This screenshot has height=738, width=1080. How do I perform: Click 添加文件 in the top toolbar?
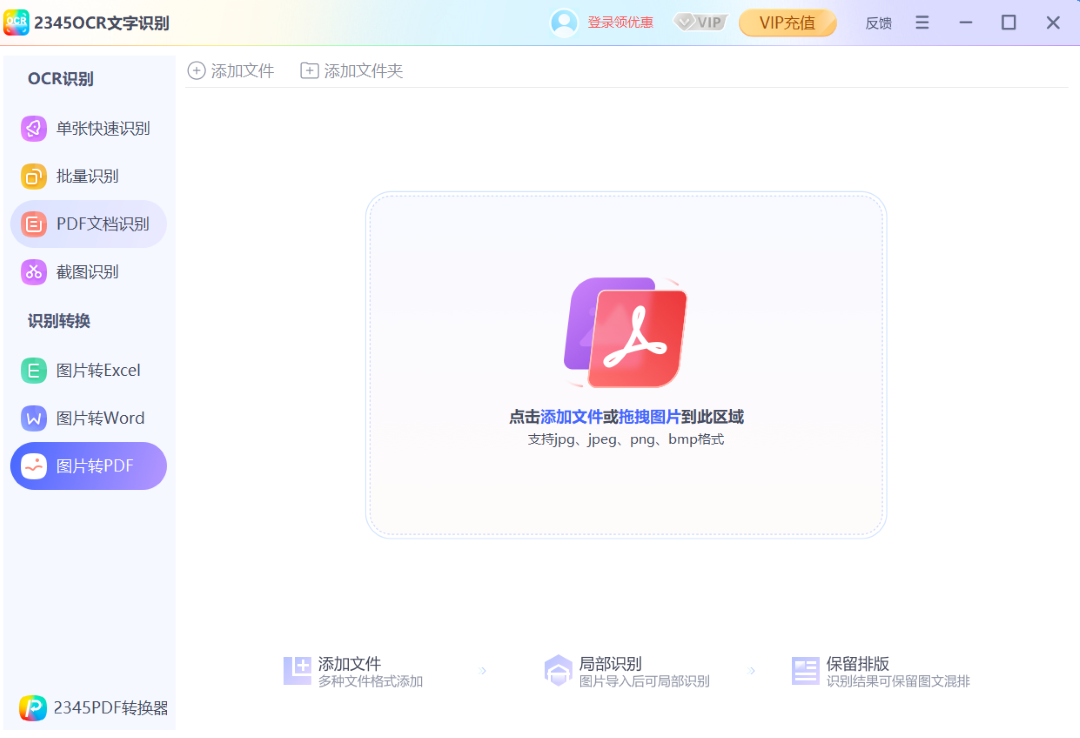[x=231, y=70]
